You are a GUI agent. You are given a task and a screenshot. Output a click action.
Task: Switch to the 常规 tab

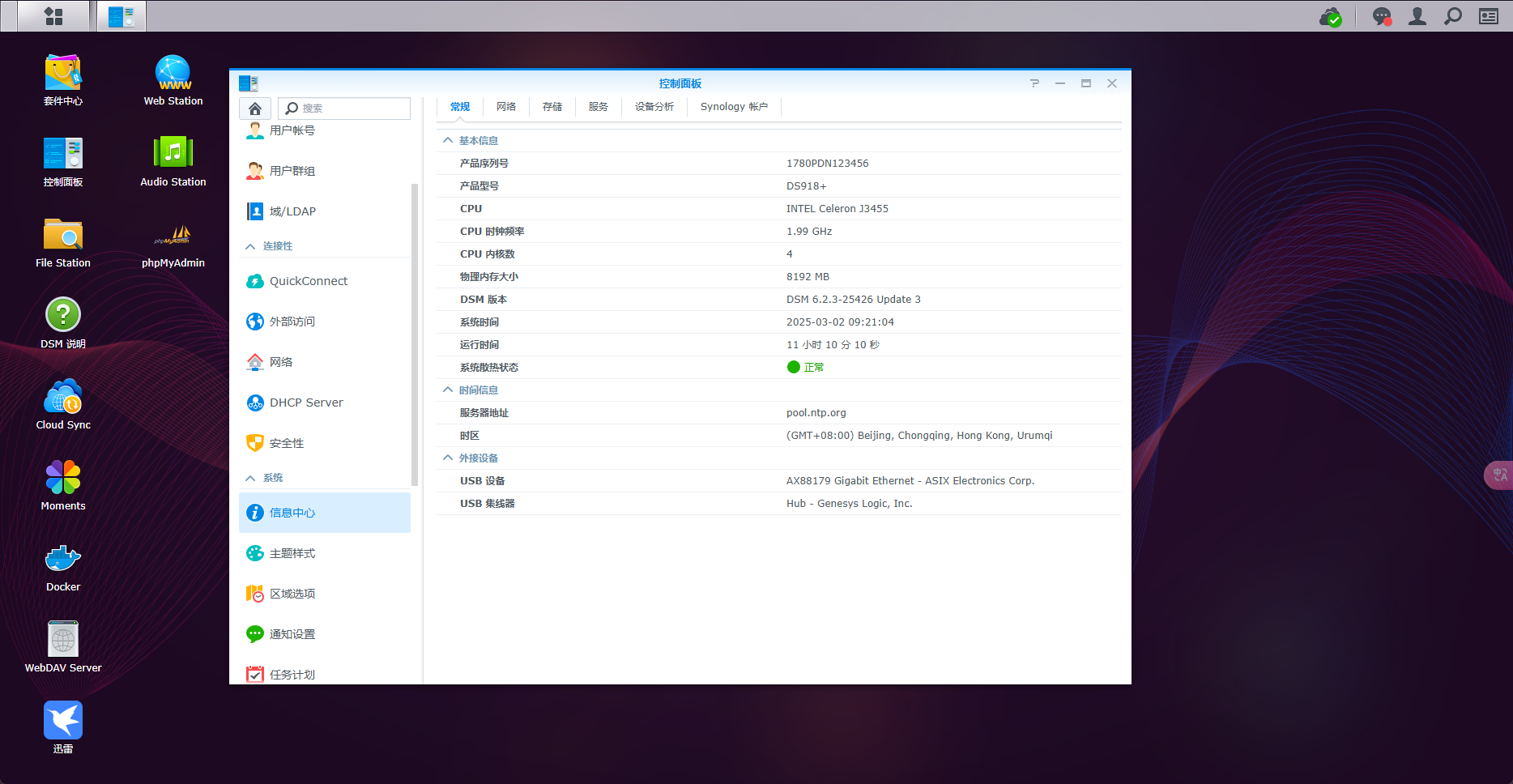tap(460, 107)
